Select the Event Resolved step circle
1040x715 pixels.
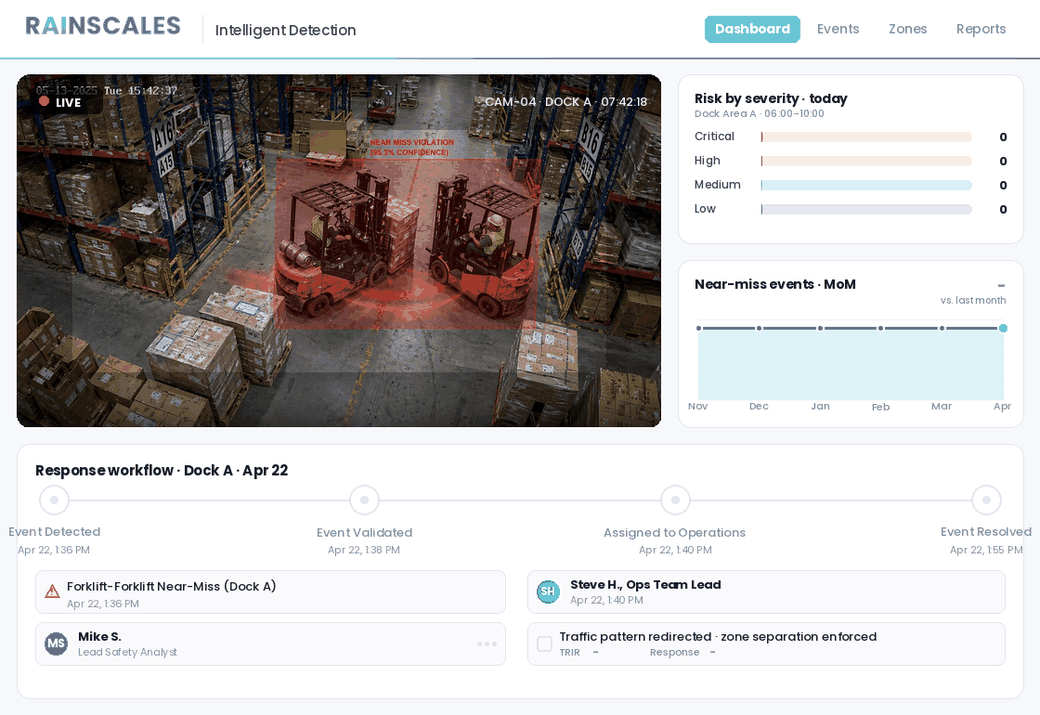pos(986,500)
